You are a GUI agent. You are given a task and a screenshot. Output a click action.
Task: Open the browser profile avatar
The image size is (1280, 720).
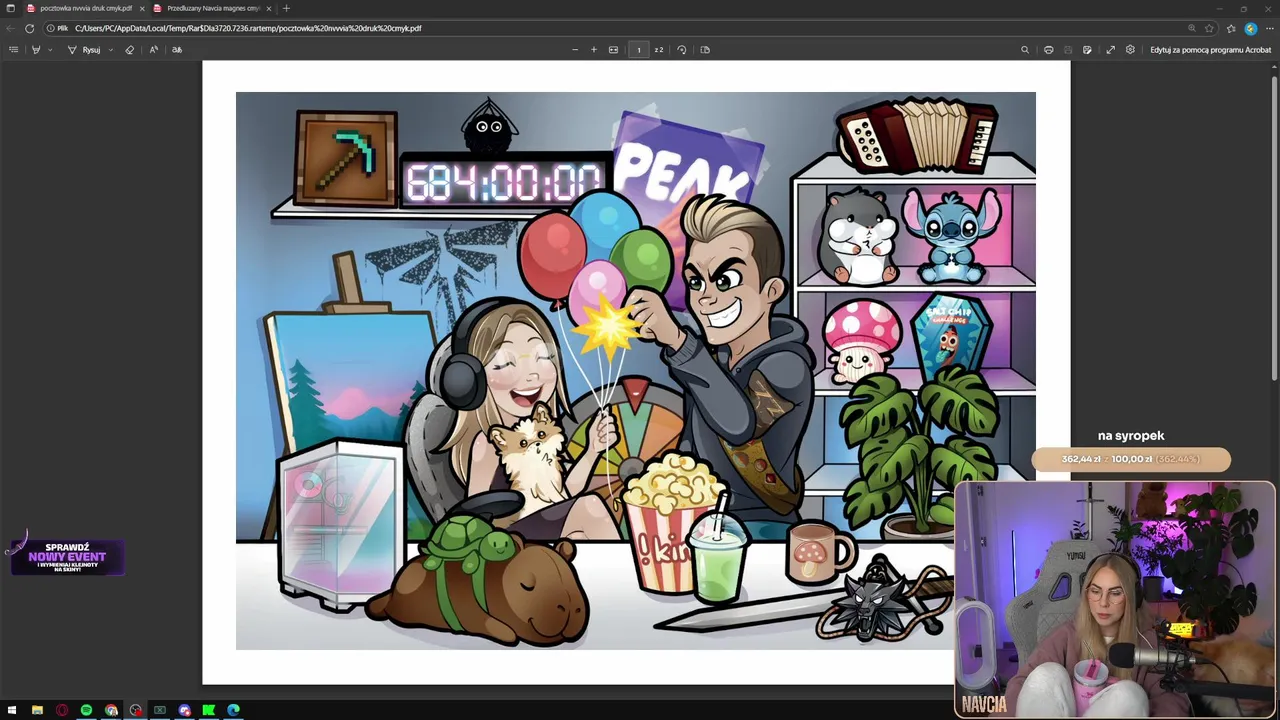point(1251,28)
